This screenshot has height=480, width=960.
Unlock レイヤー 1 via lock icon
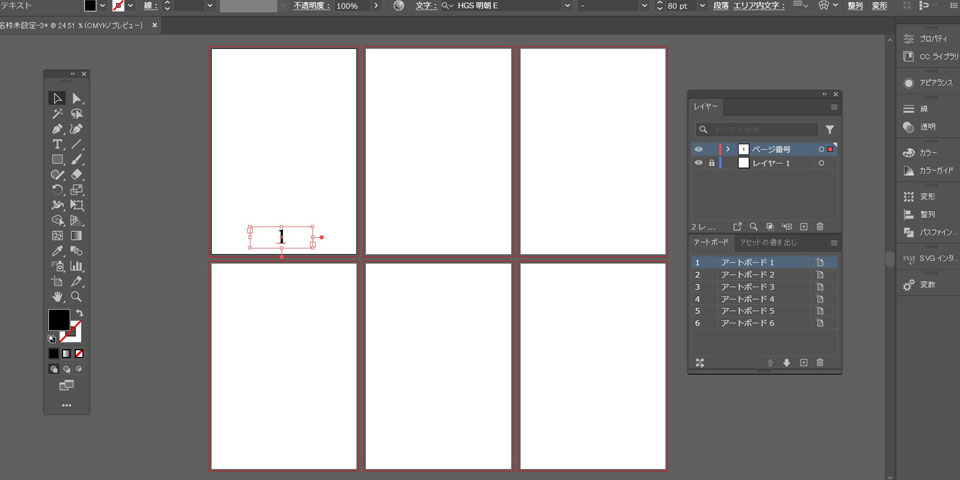tap(711, 163)
